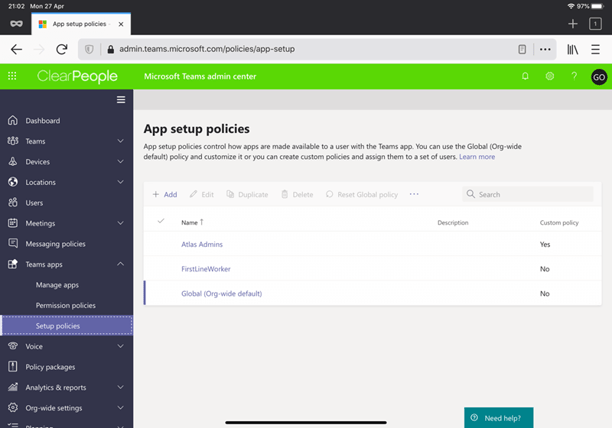Expand the Org-wide settings chevron
Viewport: 612px width, 428px height.
(x=121, y=407)
